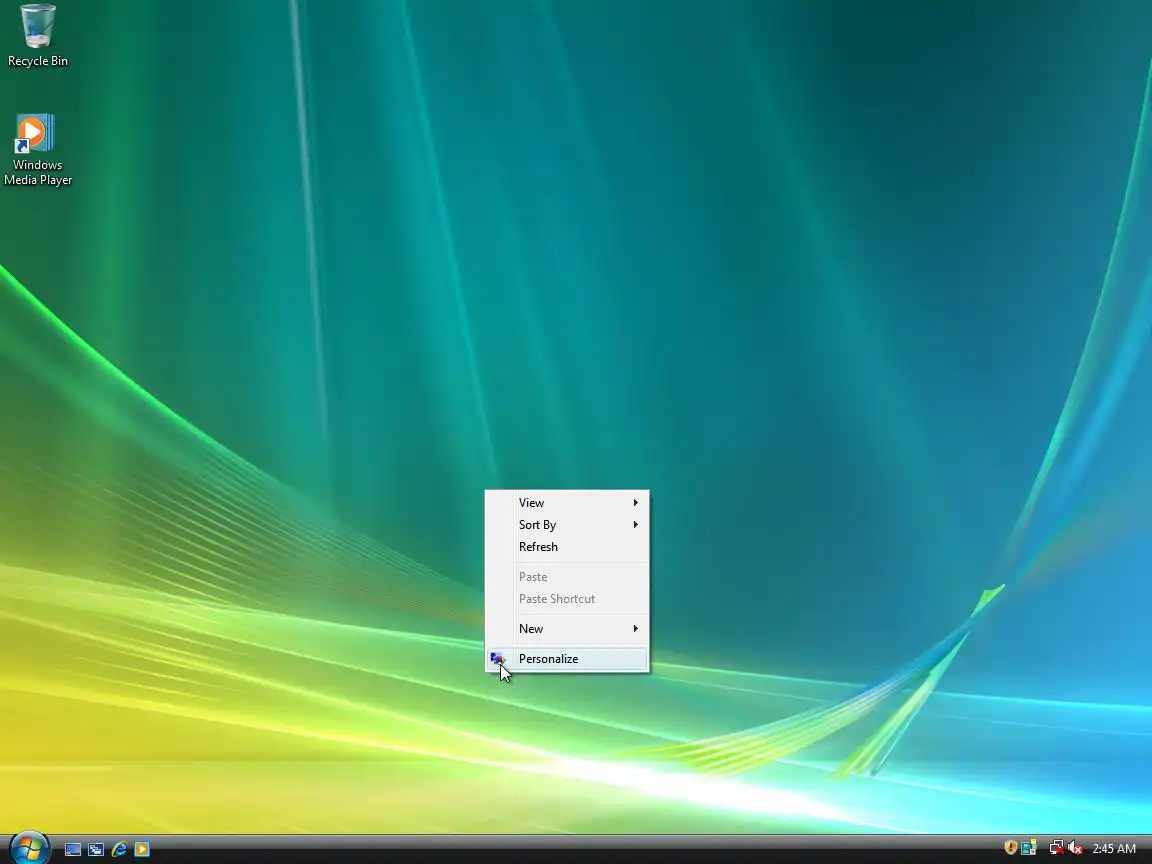The width and height of the screenshot is (1152, 864).
Task: Click the network connection tray icon
Action: pyautogui.click(x=1056, y=848)
